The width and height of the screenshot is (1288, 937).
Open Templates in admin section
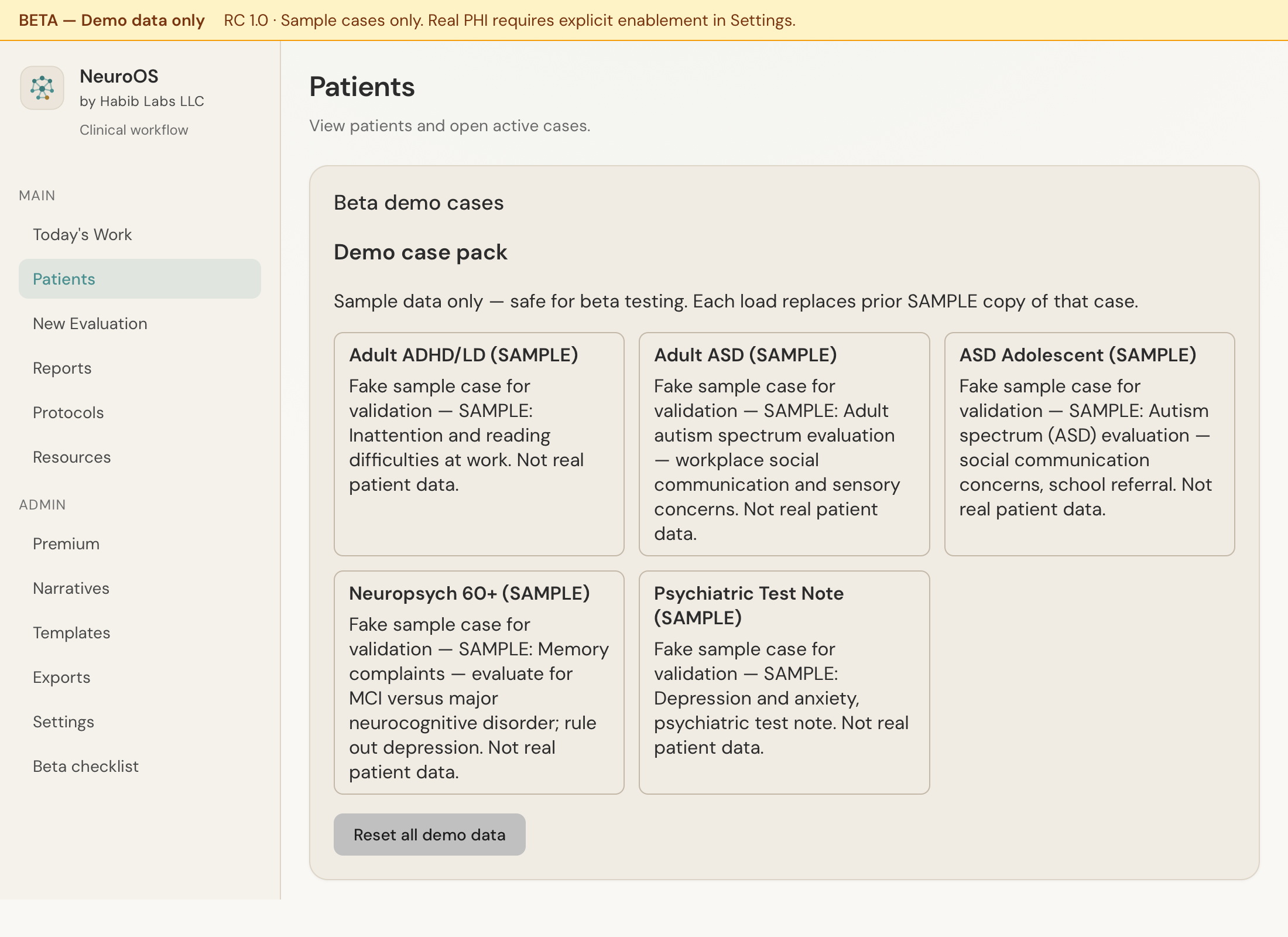[140, 632]
